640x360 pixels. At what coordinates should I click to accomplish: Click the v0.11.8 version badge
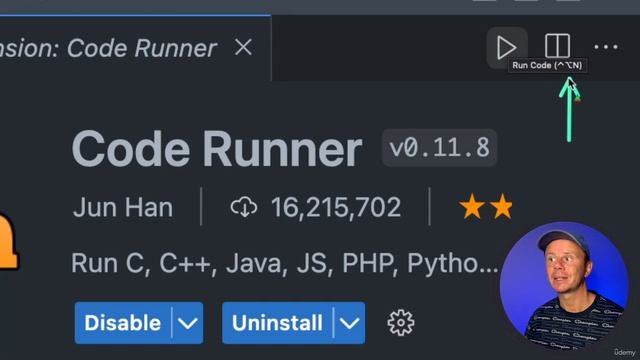coord(439,147)
